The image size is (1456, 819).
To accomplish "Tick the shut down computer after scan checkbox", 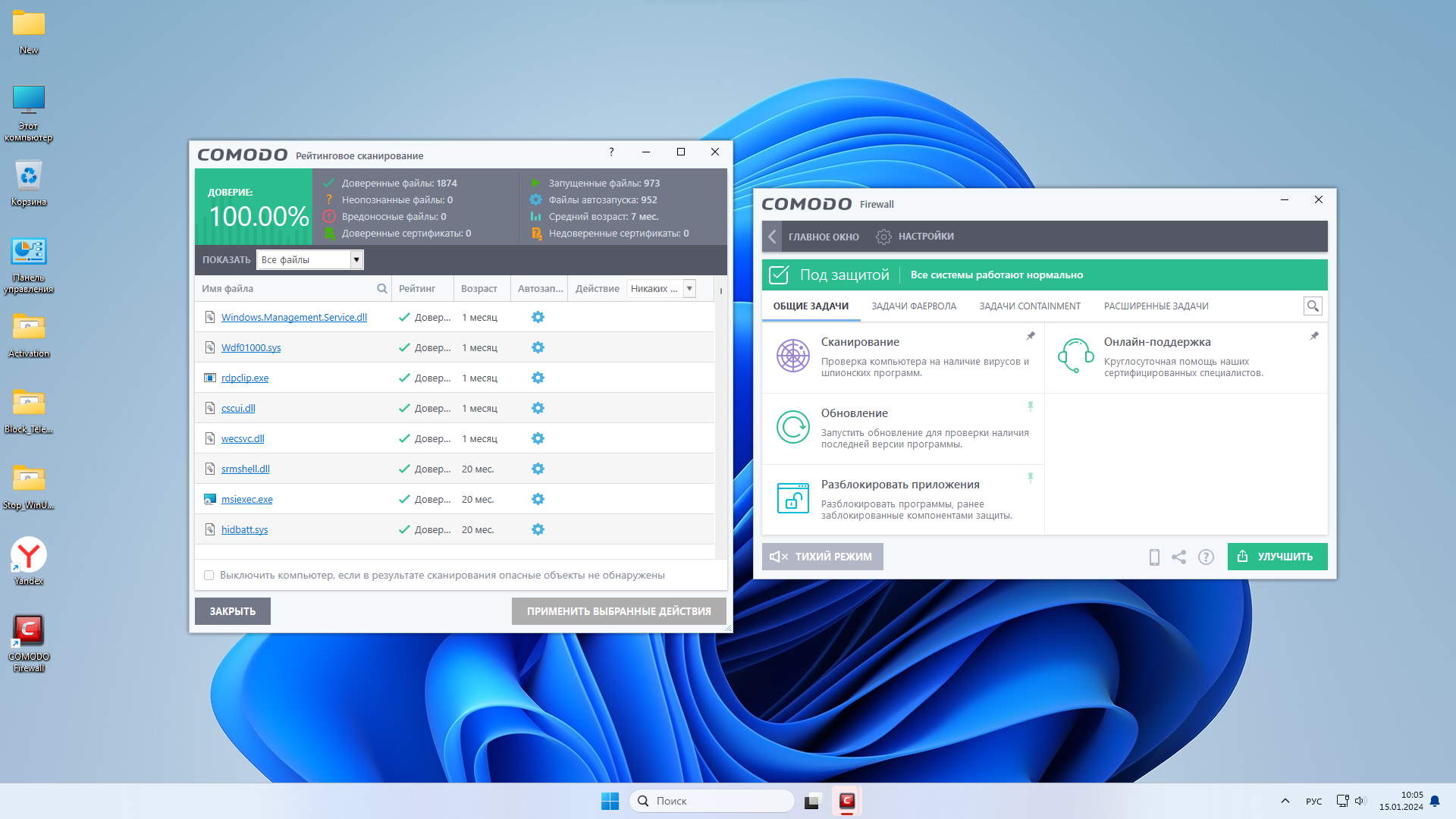I will point(209,576).
